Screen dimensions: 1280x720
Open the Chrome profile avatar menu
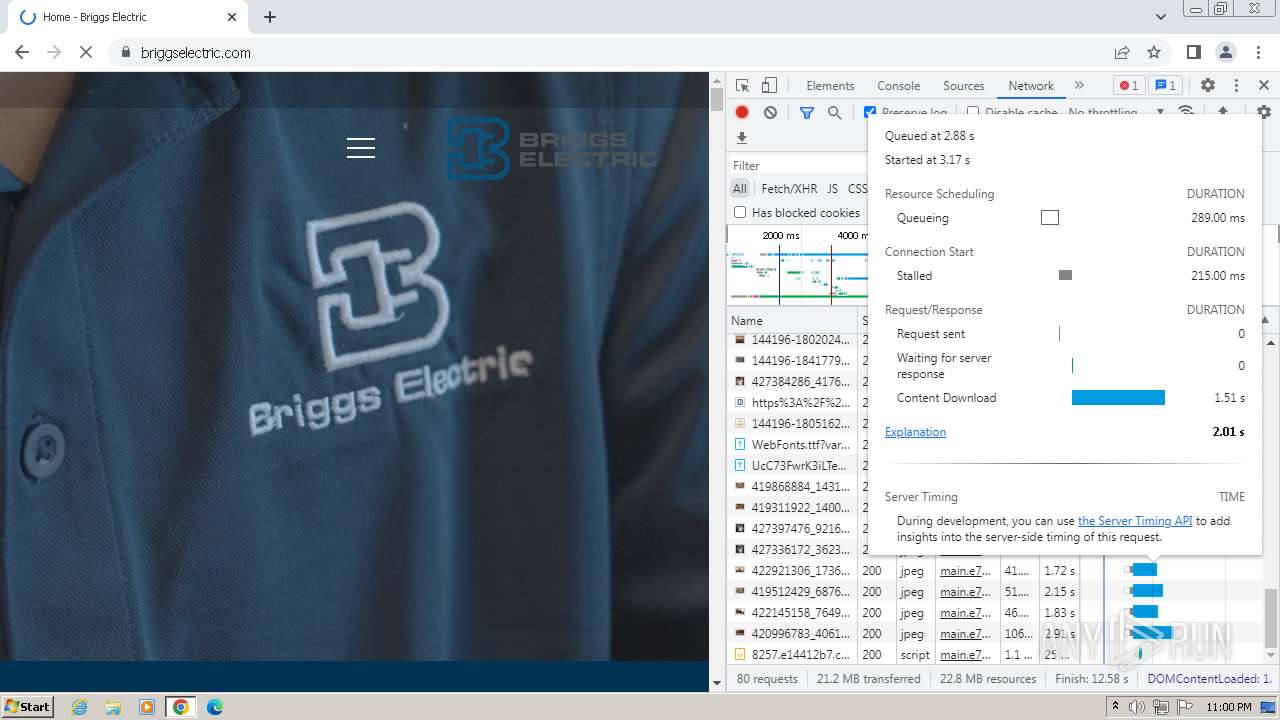click(x=1226, y=52)
